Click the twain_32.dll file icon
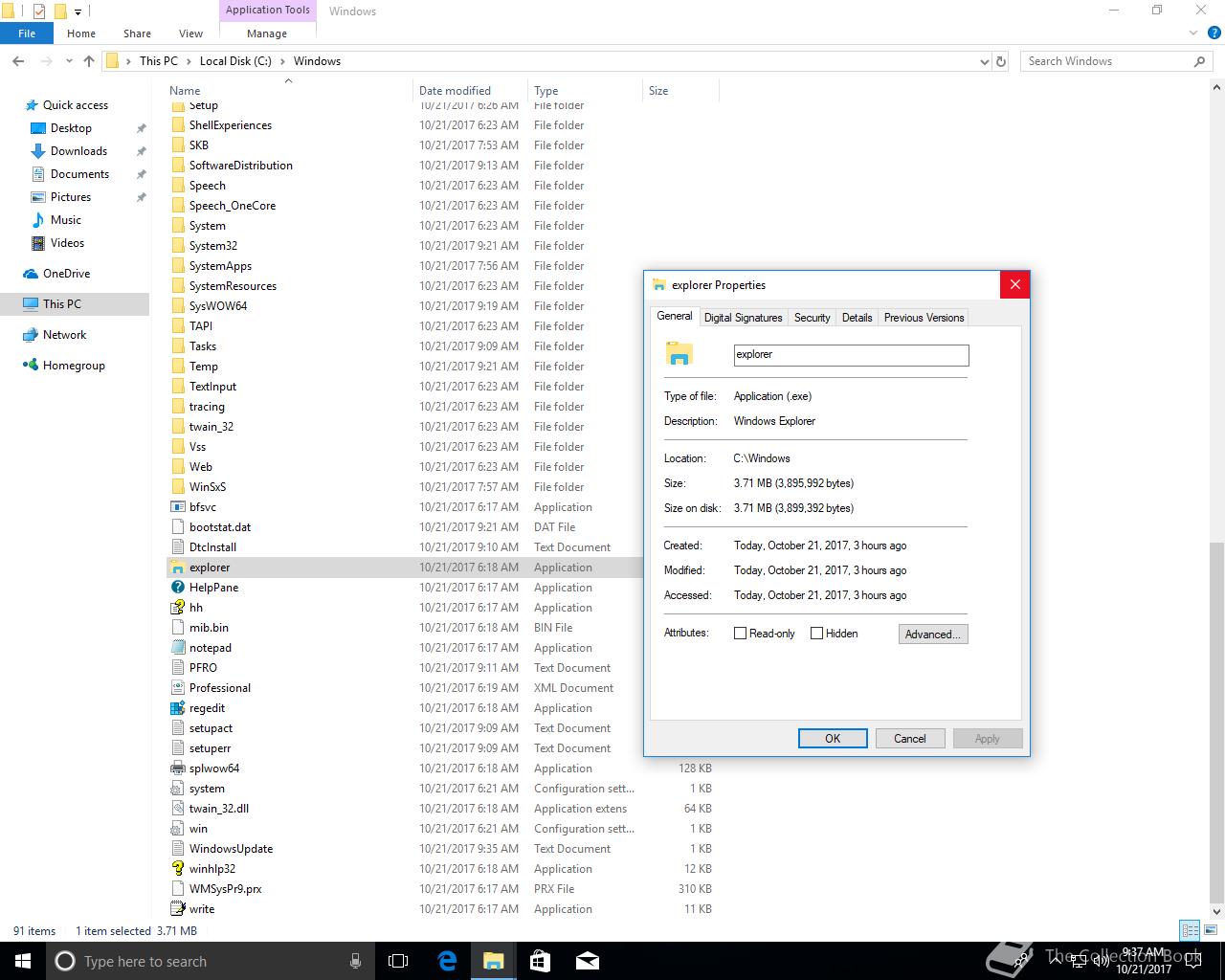 [177, 809]
